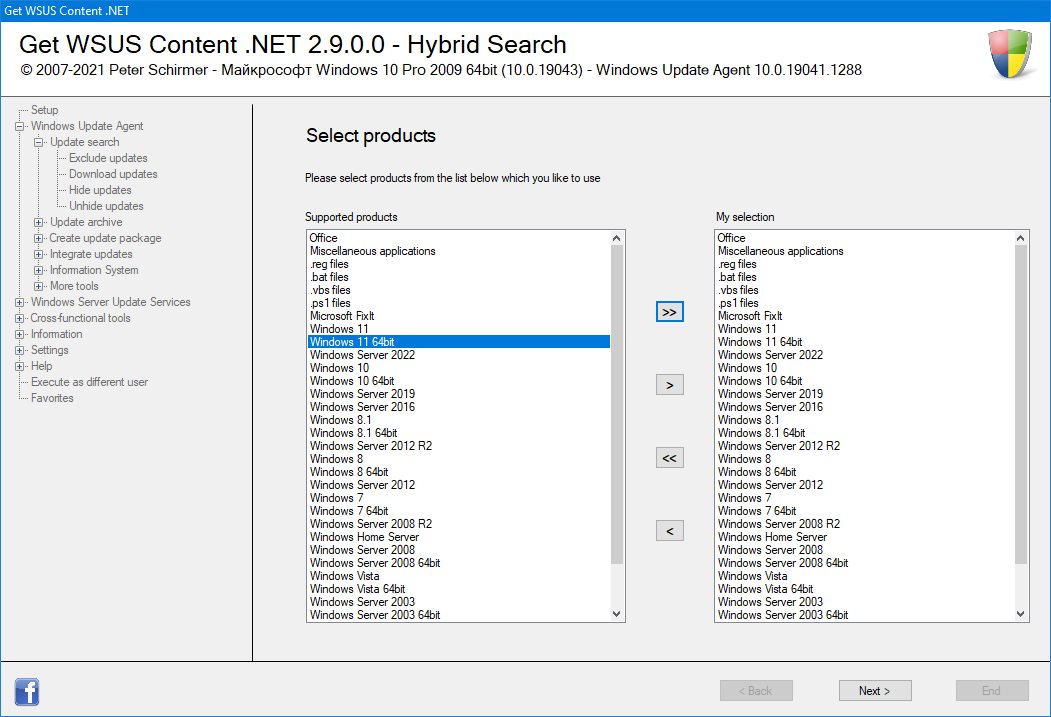
Task: Select Windows 10 64bit in My selection
Action: 760,381
